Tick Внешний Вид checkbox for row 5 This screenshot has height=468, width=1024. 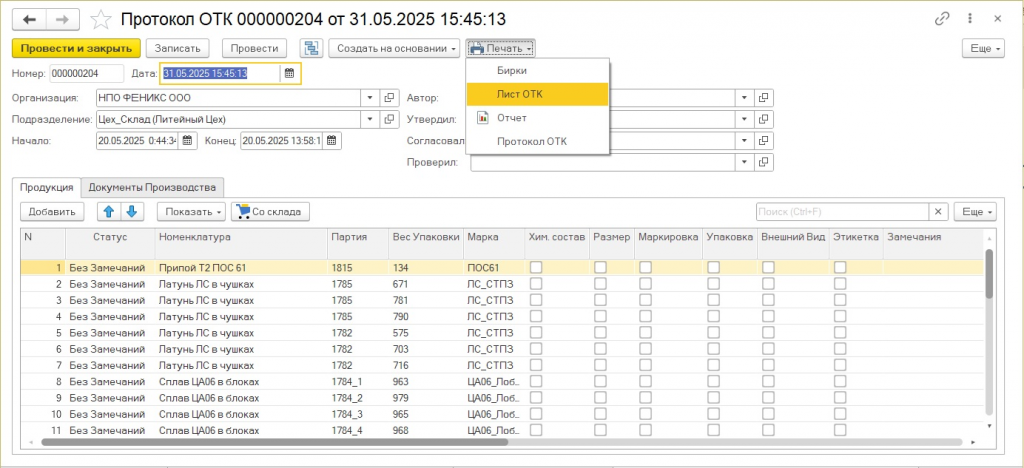pyautogui.click(x=769, y=333)
